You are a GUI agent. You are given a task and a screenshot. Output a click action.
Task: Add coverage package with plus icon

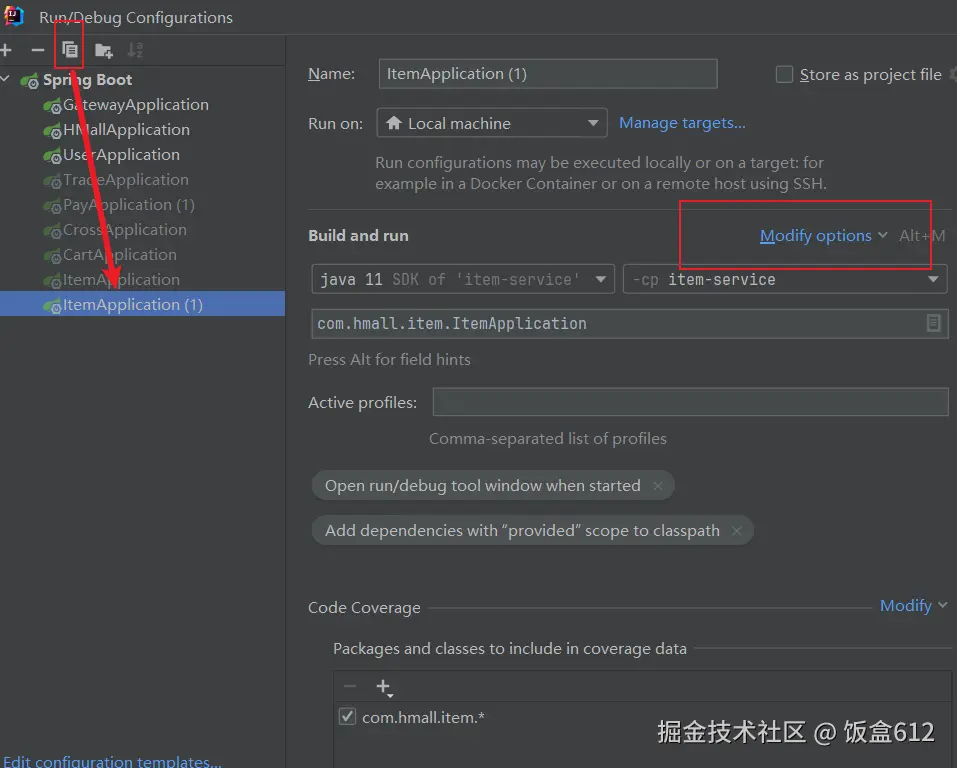pos(384,687)
